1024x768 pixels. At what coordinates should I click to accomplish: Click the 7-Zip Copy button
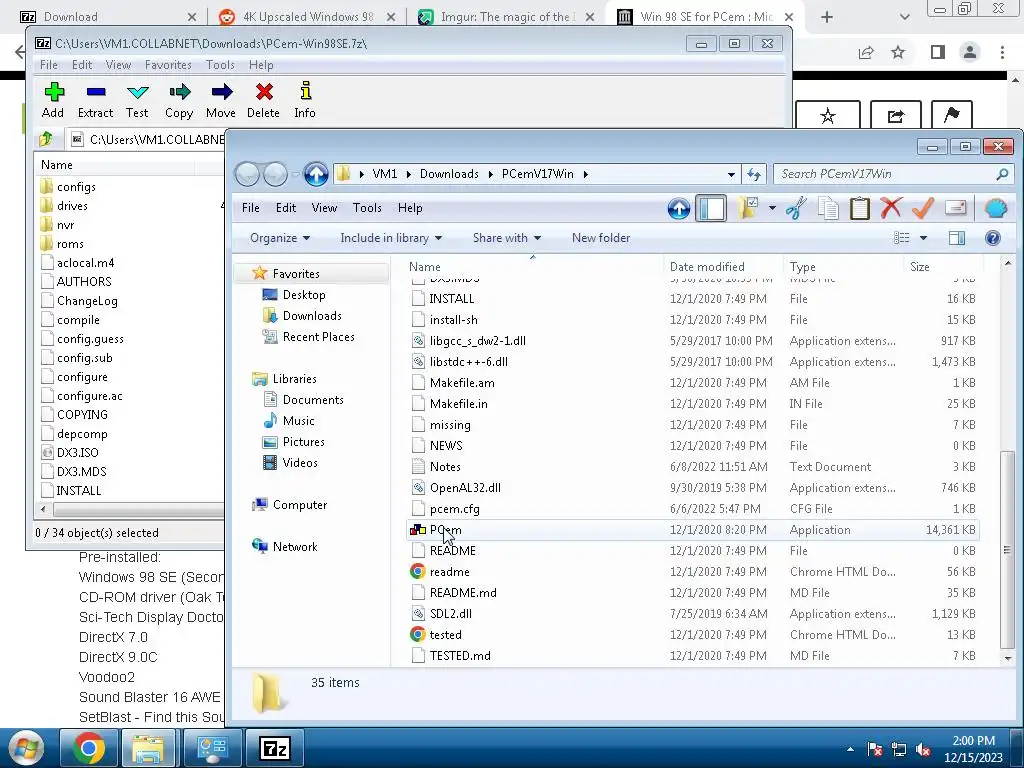179,100
